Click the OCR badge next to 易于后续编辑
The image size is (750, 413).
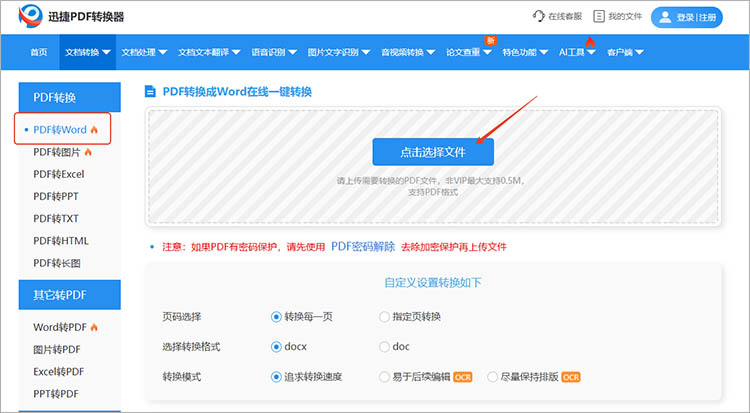click(463, 377)
